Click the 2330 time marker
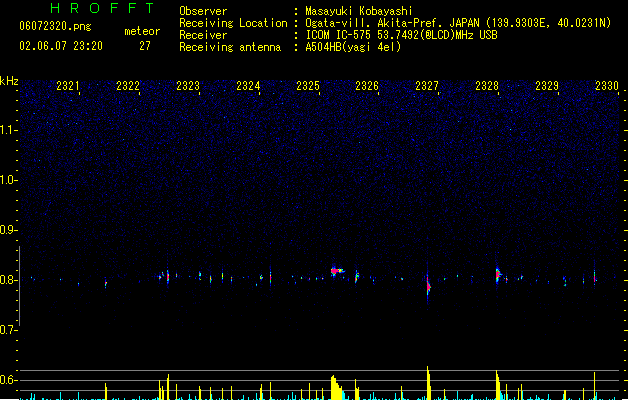The width and height of the screenshot is (629, 400). pos(607,85)
